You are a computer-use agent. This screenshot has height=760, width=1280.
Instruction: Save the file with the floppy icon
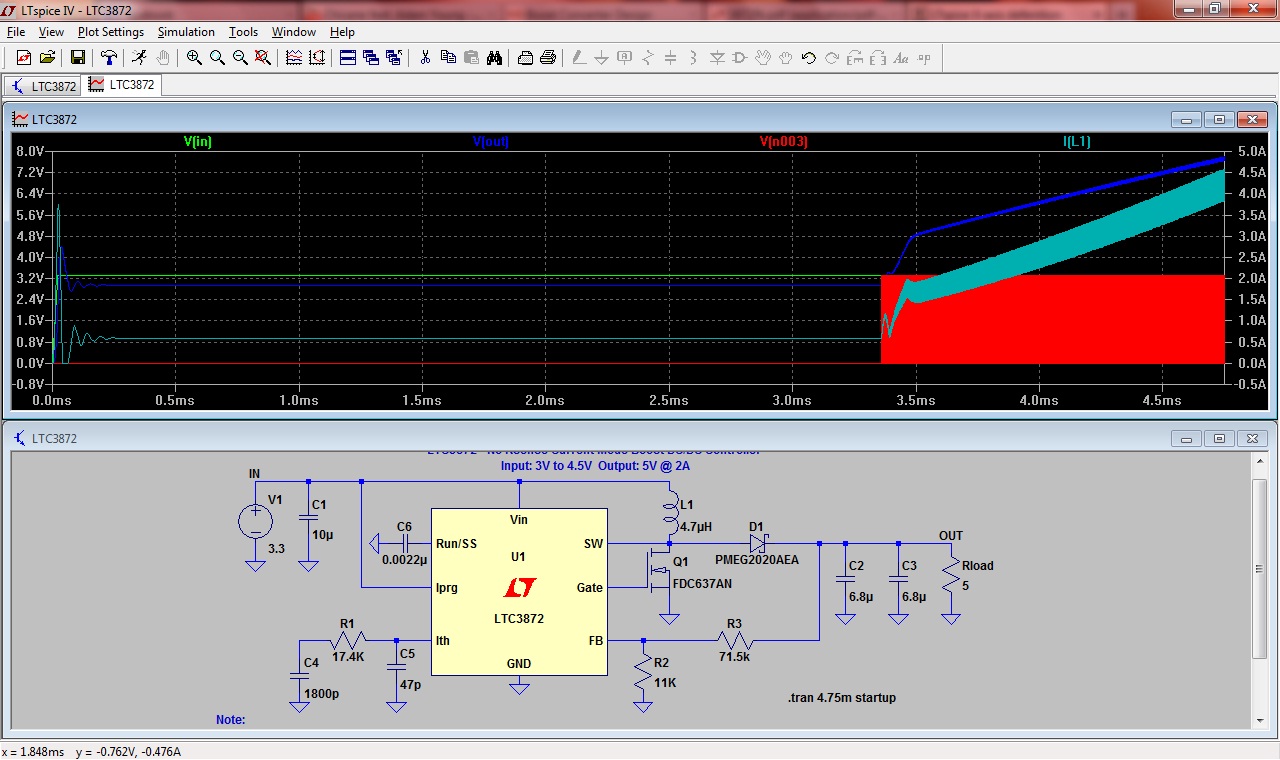point(77,58)
